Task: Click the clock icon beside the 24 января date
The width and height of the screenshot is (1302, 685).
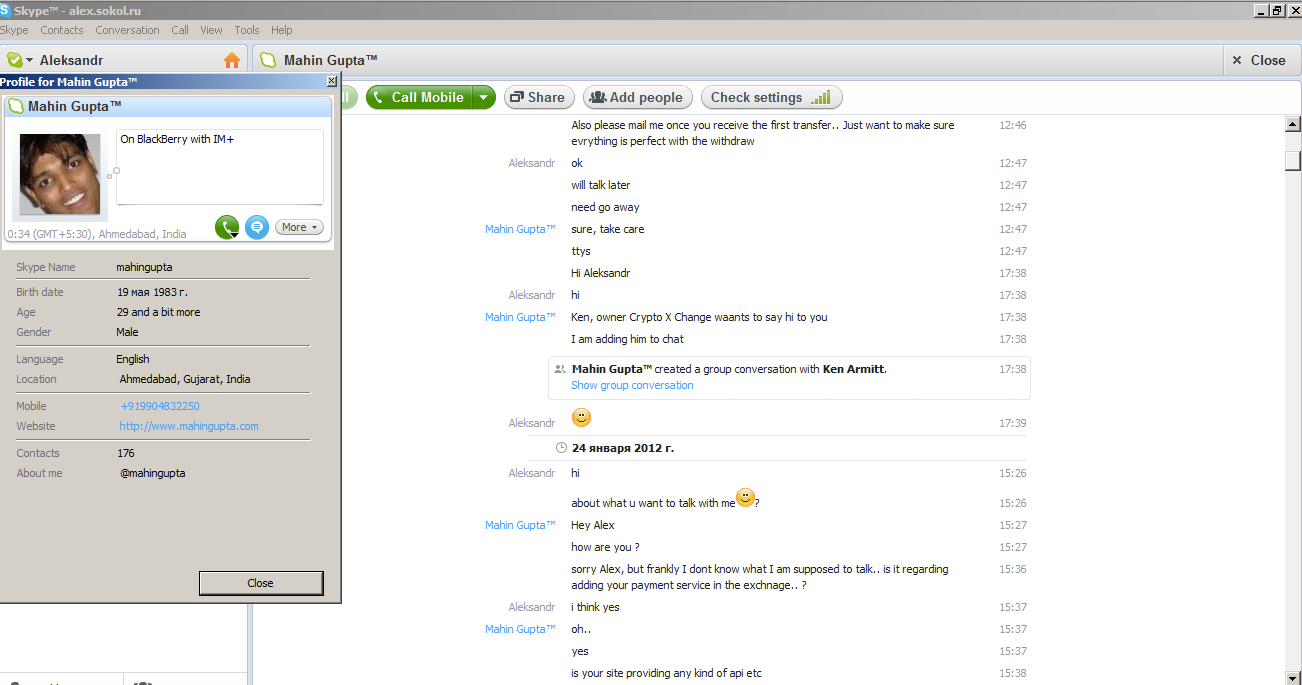Action: (x=561, y=448)
